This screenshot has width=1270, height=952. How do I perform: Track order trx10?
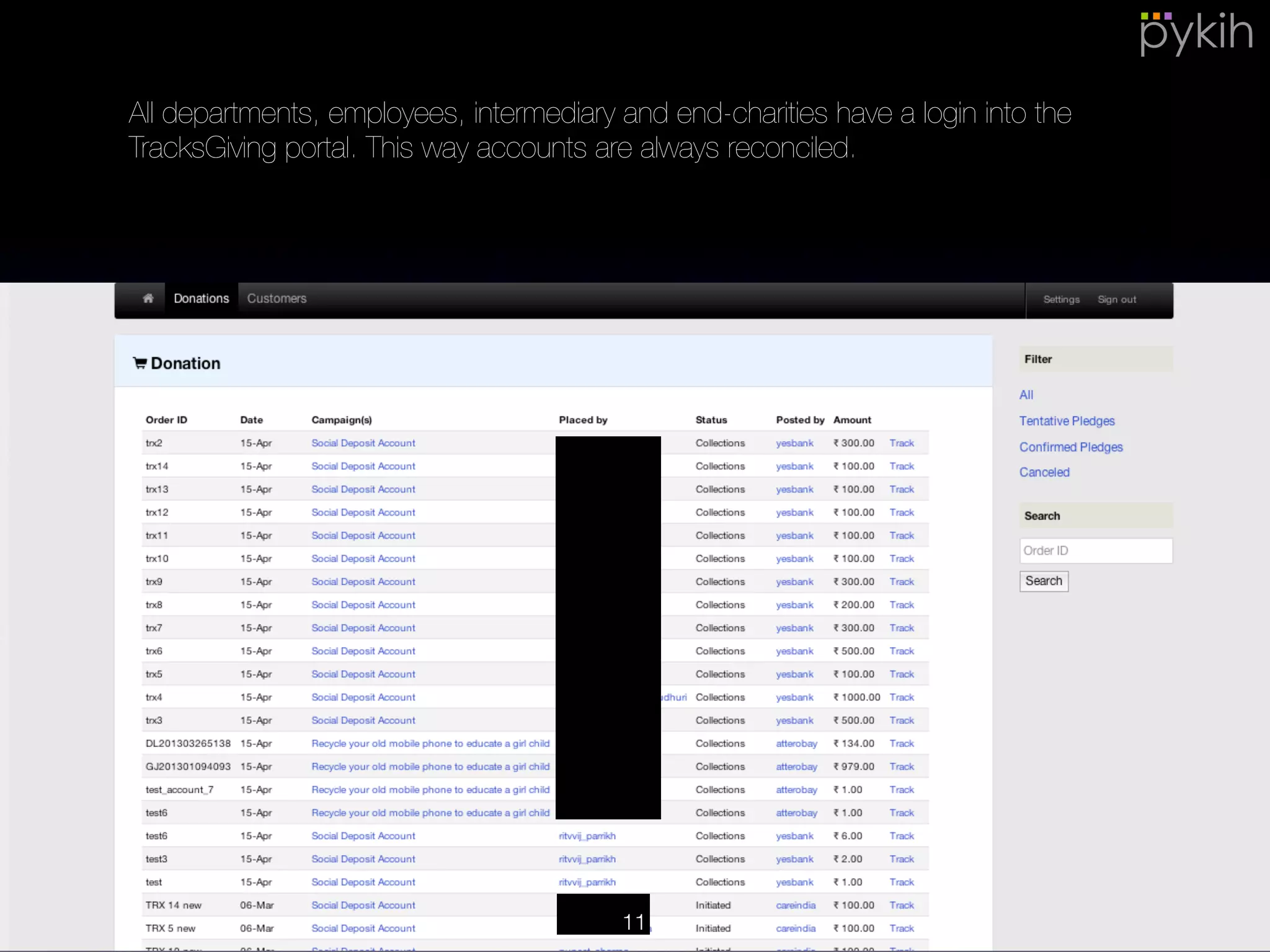[x=902, y=558]
